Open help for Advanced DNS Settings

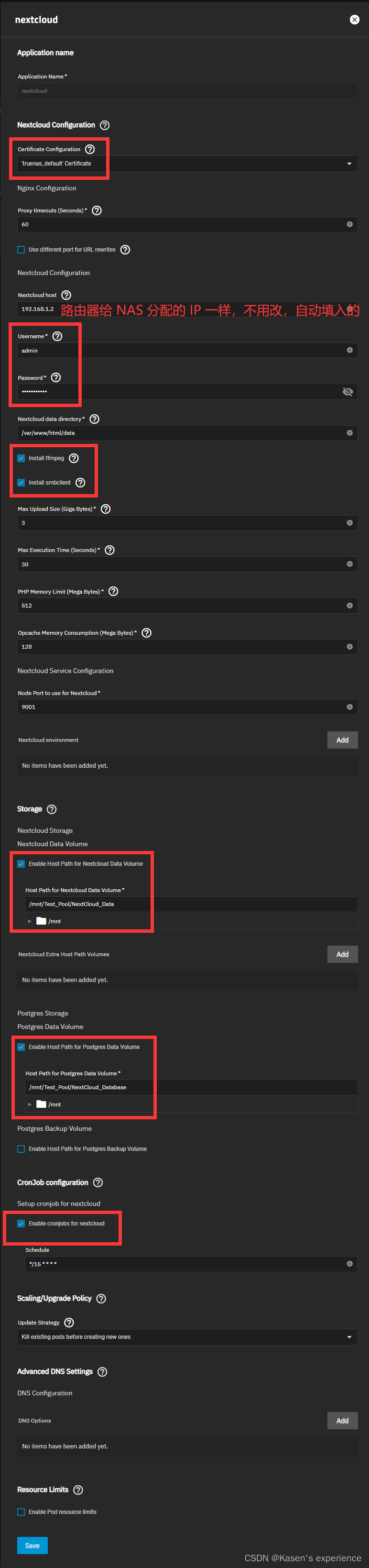[102, 1372]
